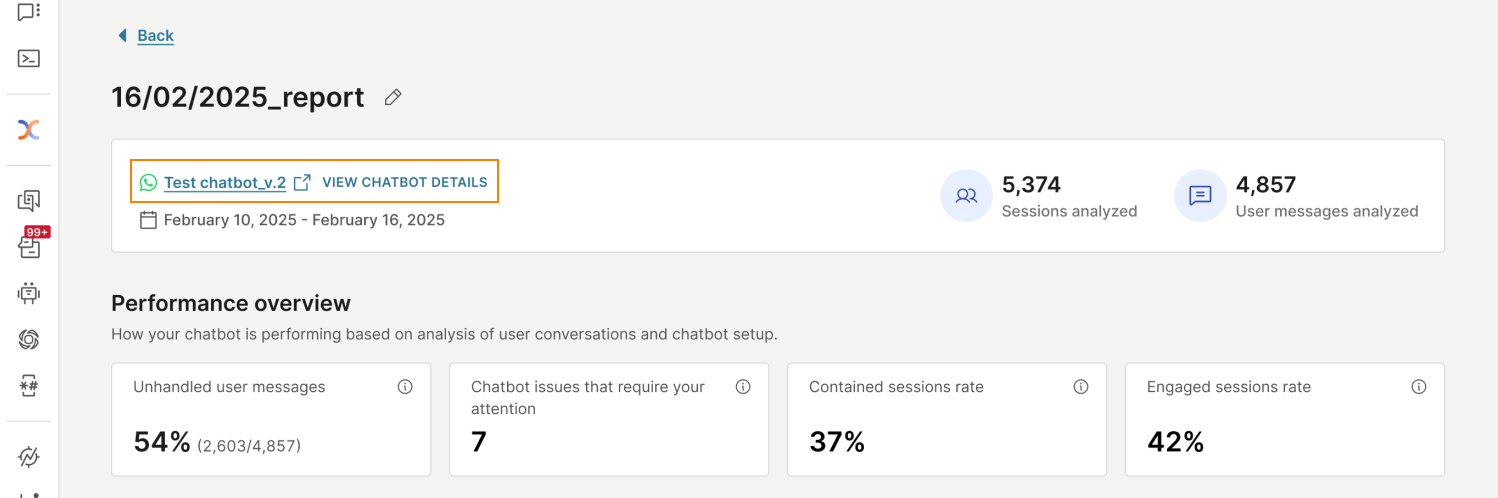
Task: Click the 37% contained sessions value
Action: [x=837, y=441]
